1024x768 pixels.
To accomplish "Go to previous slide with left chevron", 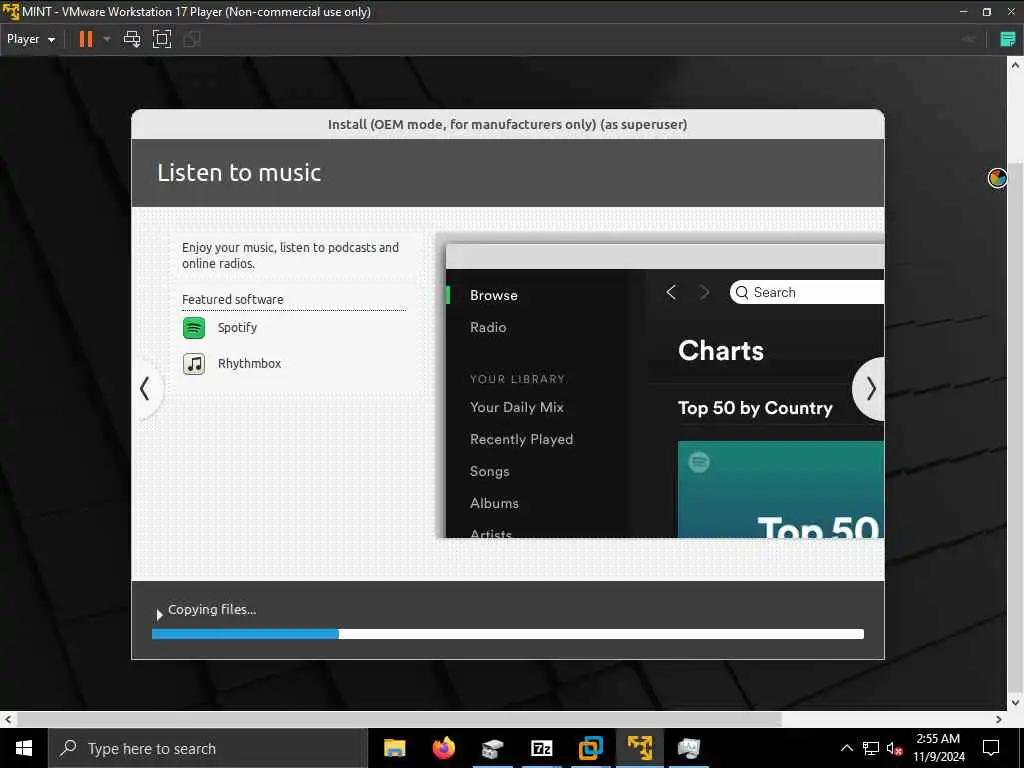I will (145, 389).
